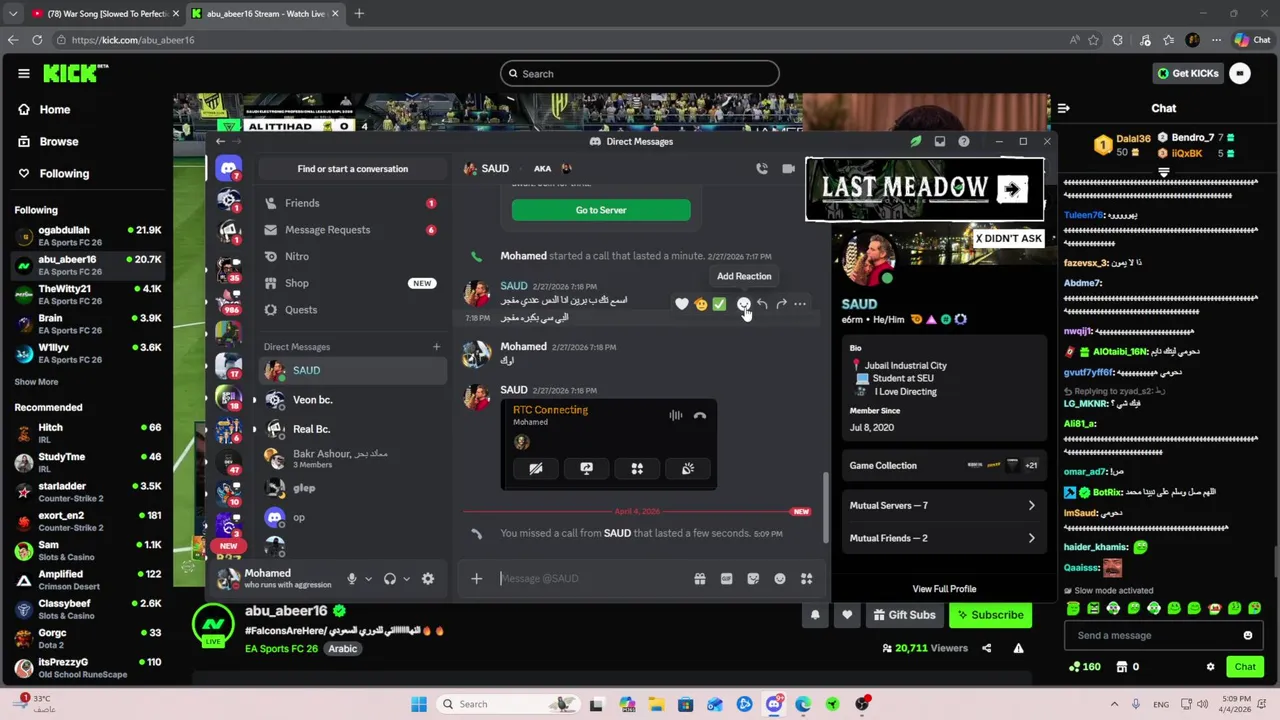The height and width of the screenshot is (720, 1280).
Task: Collapse the Kick chat panel
Action: click(x=1064, y=108)
